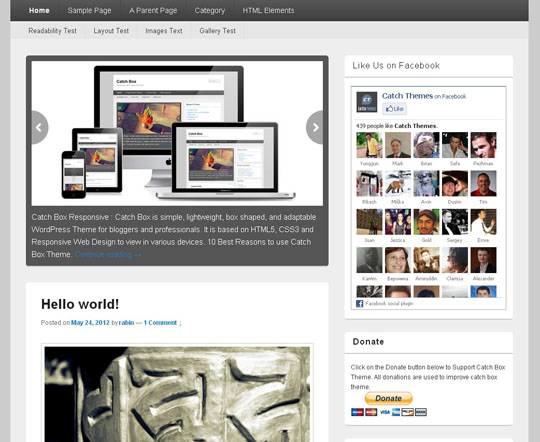This screenshot has width=540, height=442.
Task: Go to previous slide with left arrow
Action: tap(39, 127)
